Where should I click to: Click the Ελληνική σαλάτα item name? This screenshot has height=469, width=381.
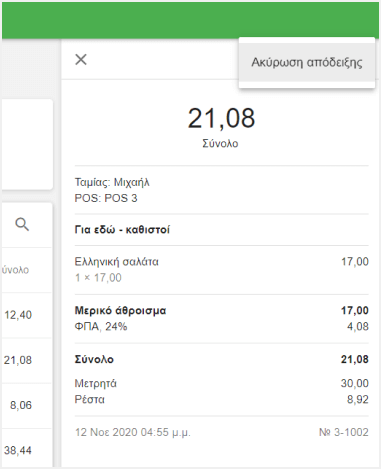(x=116, y=262)
